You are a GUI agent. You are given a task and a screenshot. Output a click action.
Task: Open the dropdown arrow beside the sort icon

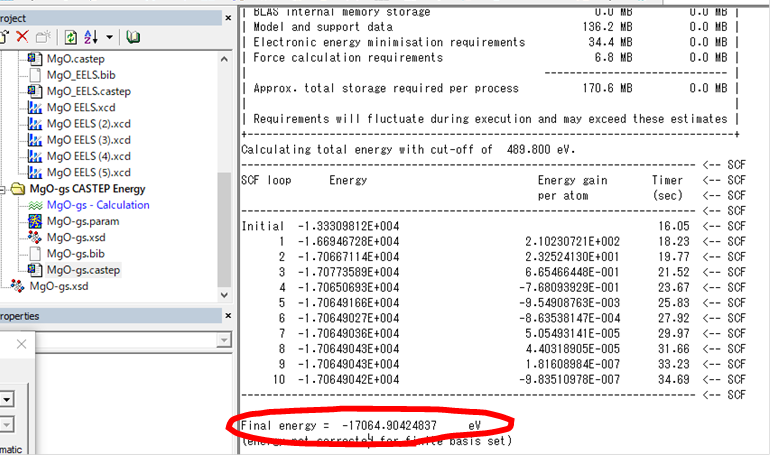click(x=110, y=37)
